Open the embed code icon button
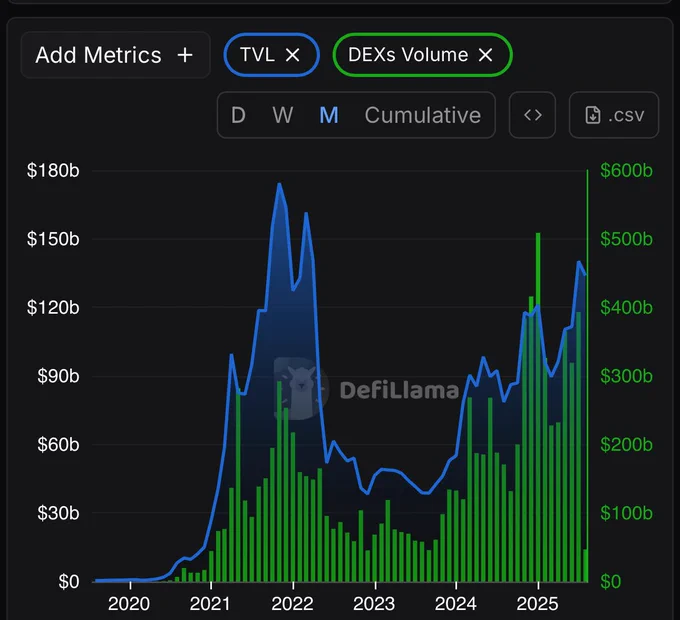Image resolution: width=680 pixels, height=620 pixels. tap(533, 115)
